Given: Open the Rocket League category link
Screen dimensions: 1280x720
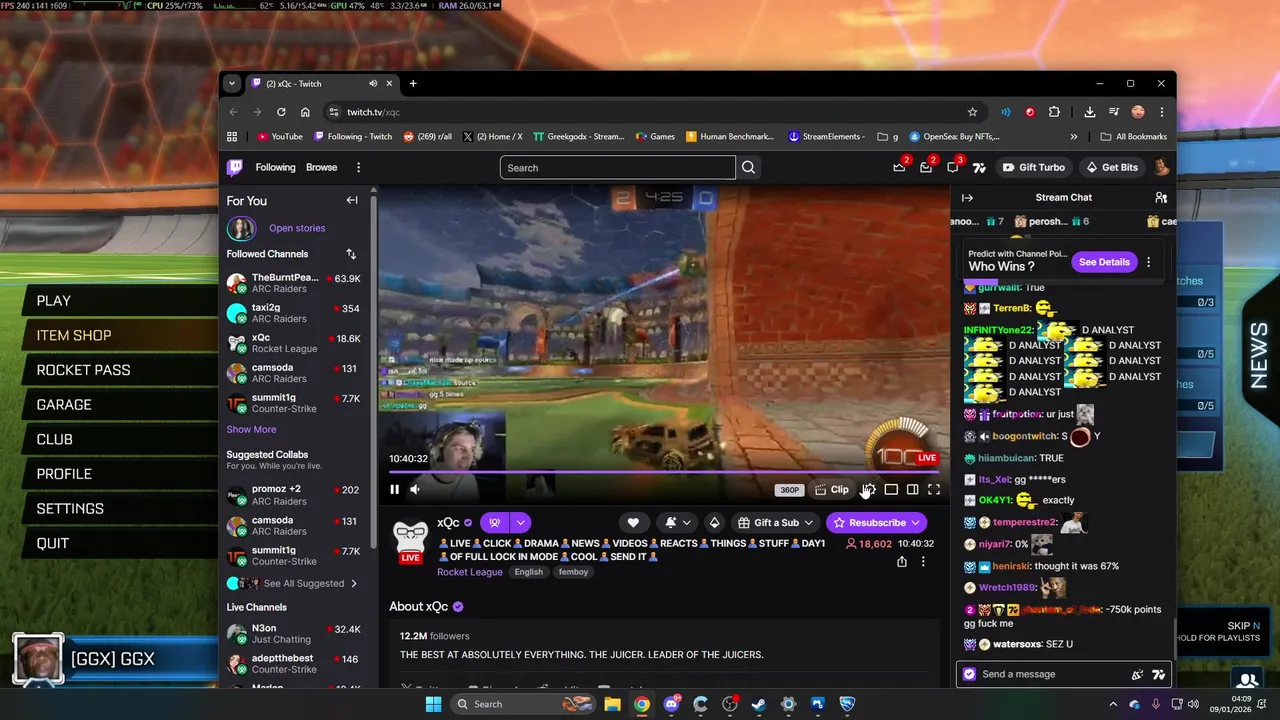Looking at the screenshot, I should tap(469, 572).
